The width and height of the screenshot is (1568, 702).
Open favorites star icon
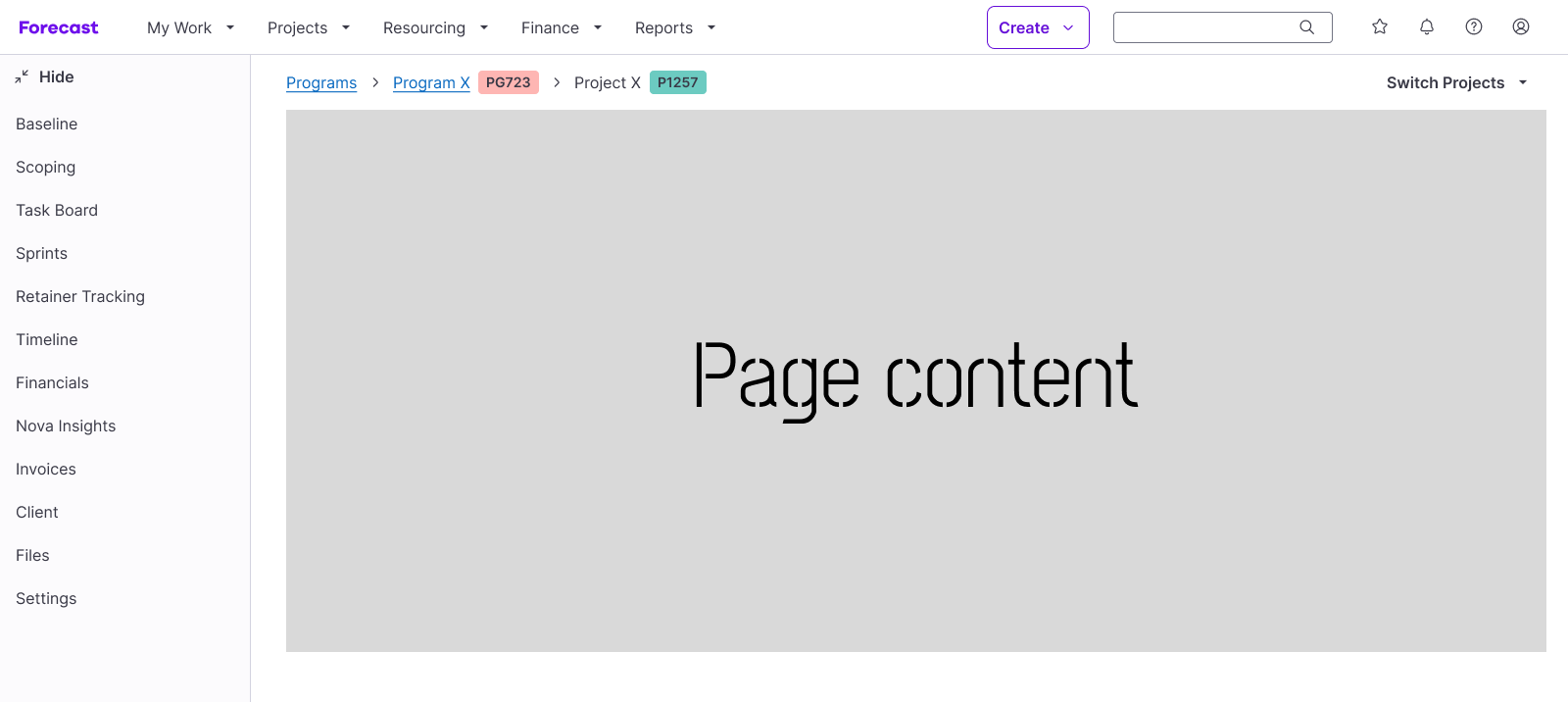[x=1380, y=27]
